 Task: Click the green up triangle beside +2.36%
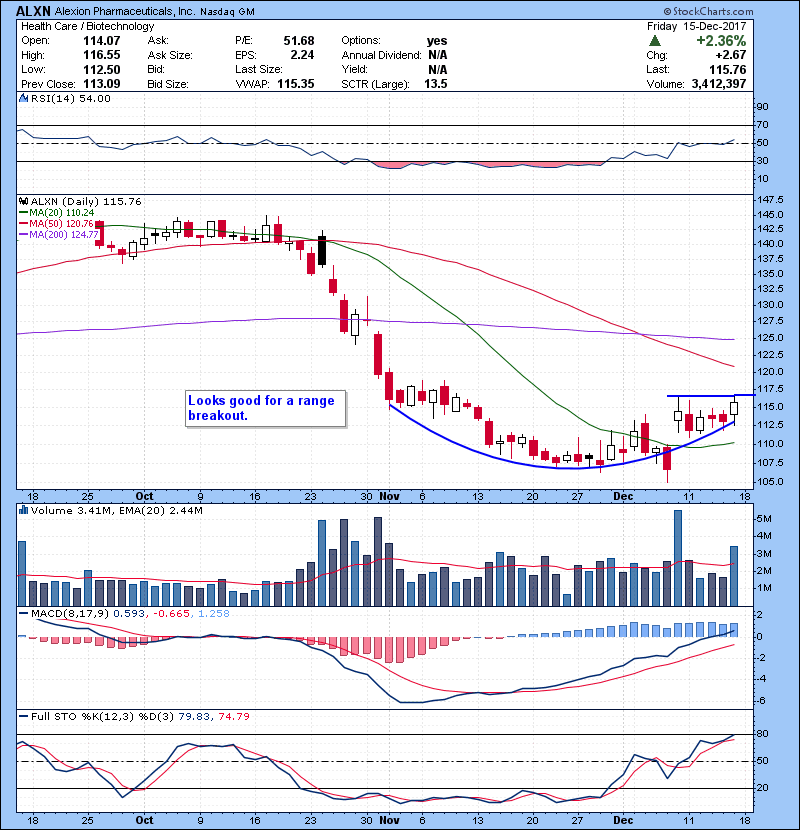(654, 41)
